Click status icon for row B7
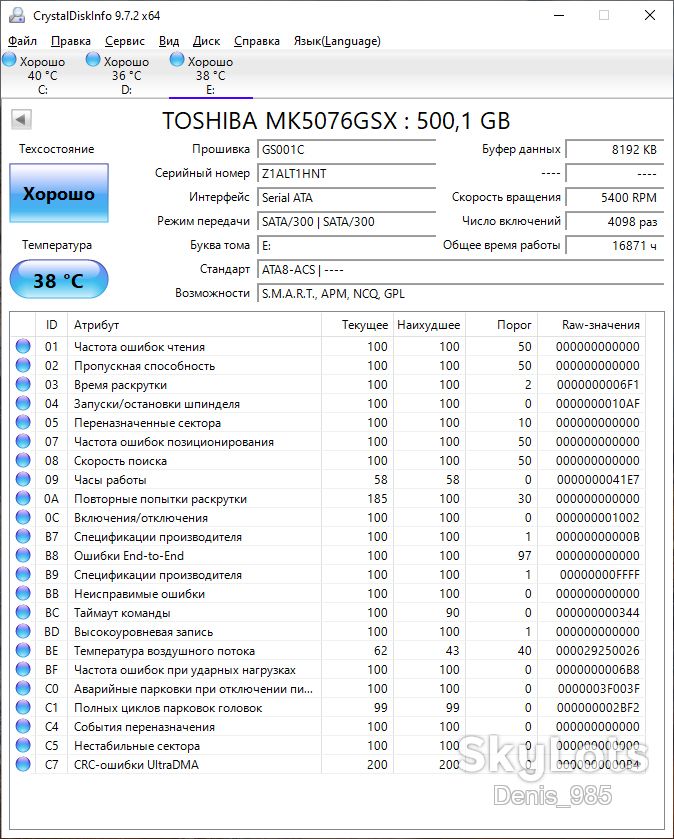674x839 pixels. pos(23,536)
